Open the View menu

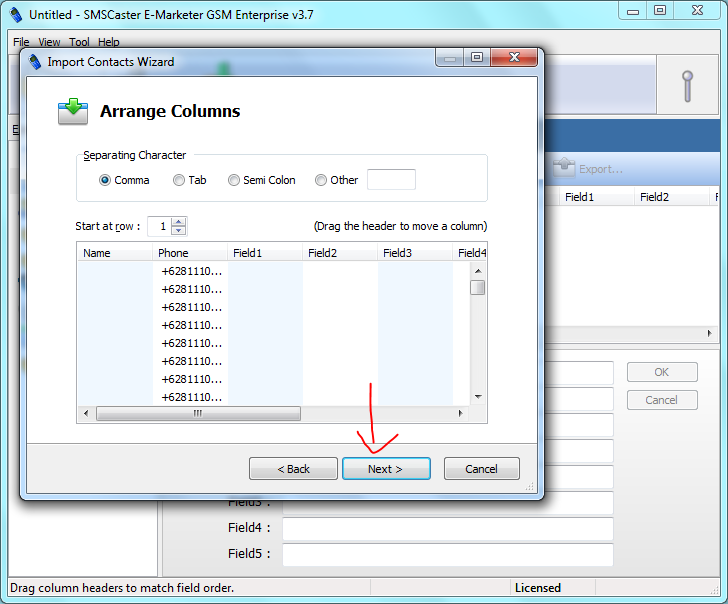pyautogui.click(x=49, y=42)
